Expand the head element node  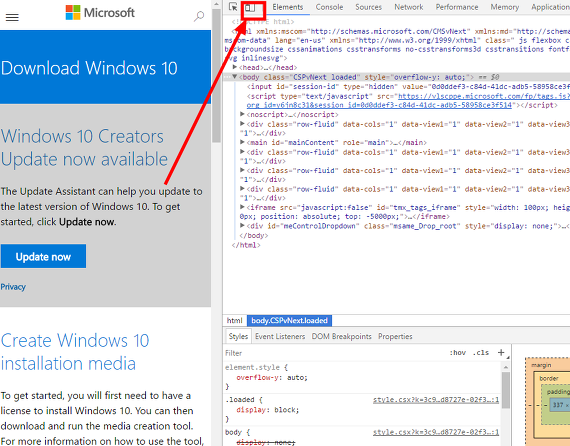click(235, 67)
